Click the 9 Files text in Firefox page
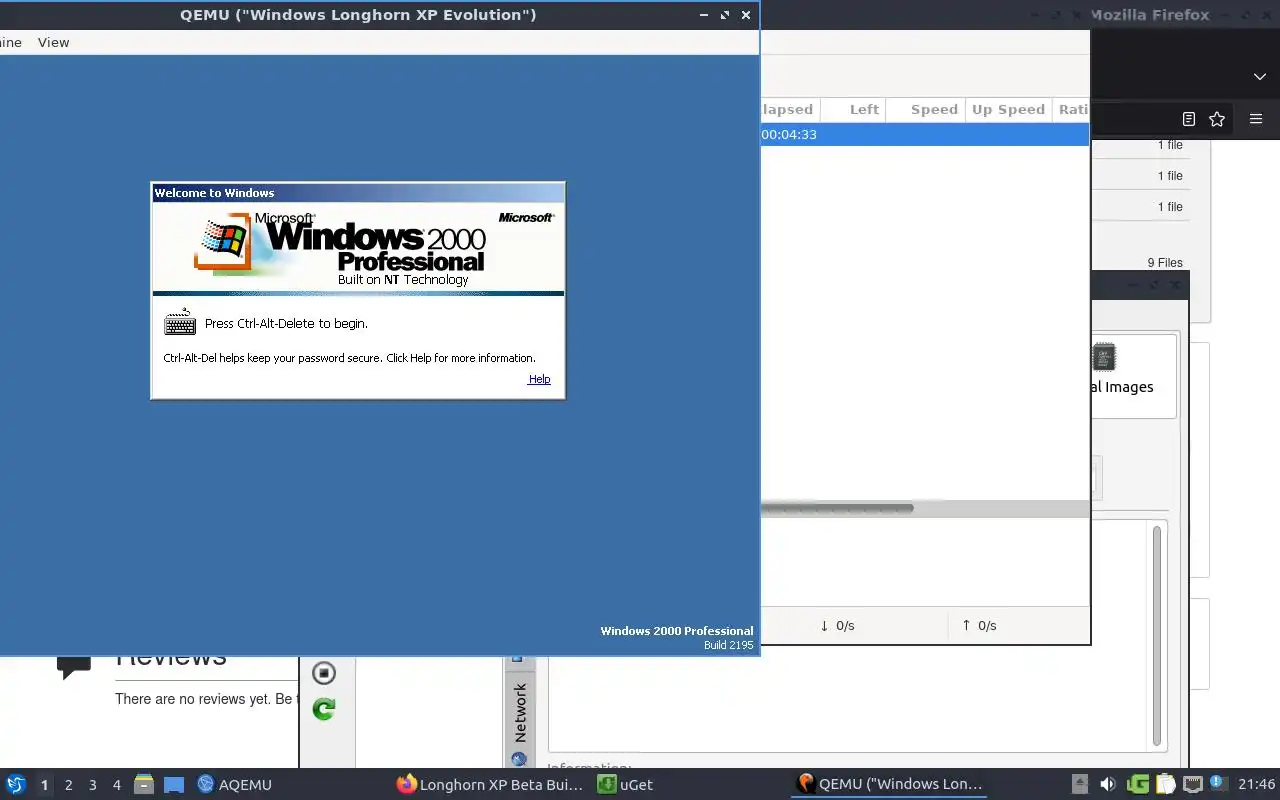Viewport: 1280px width, 800px height. [x=1164, y=262]
